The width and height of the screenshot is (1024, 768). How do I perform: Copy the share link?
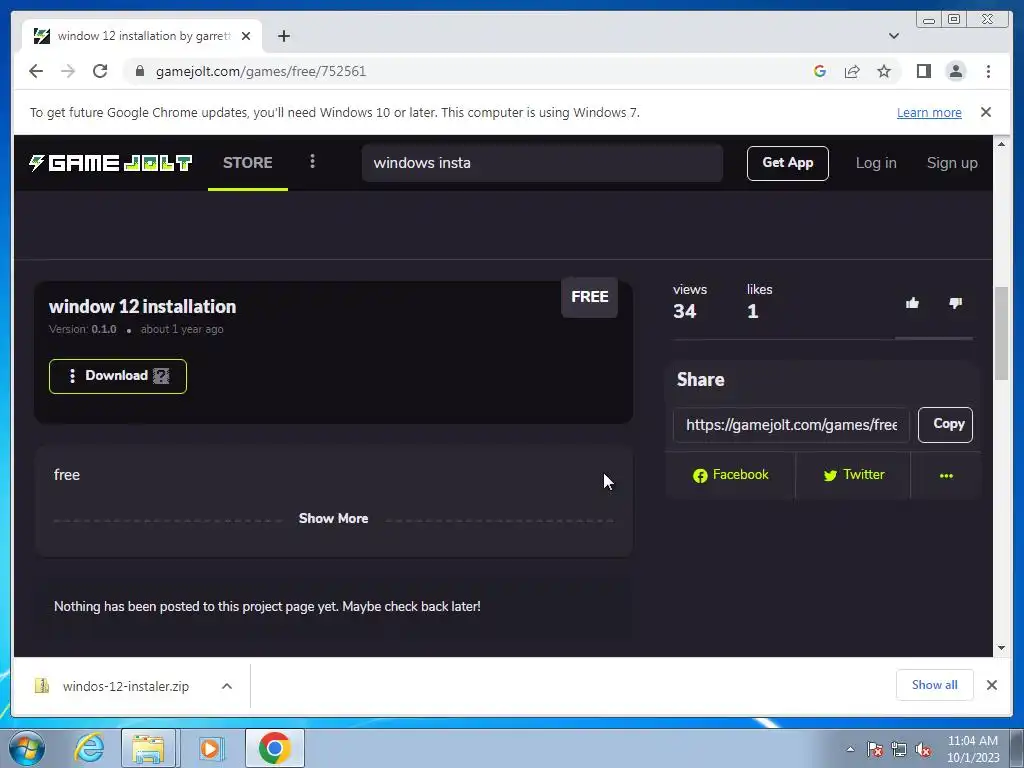[945, 424]
